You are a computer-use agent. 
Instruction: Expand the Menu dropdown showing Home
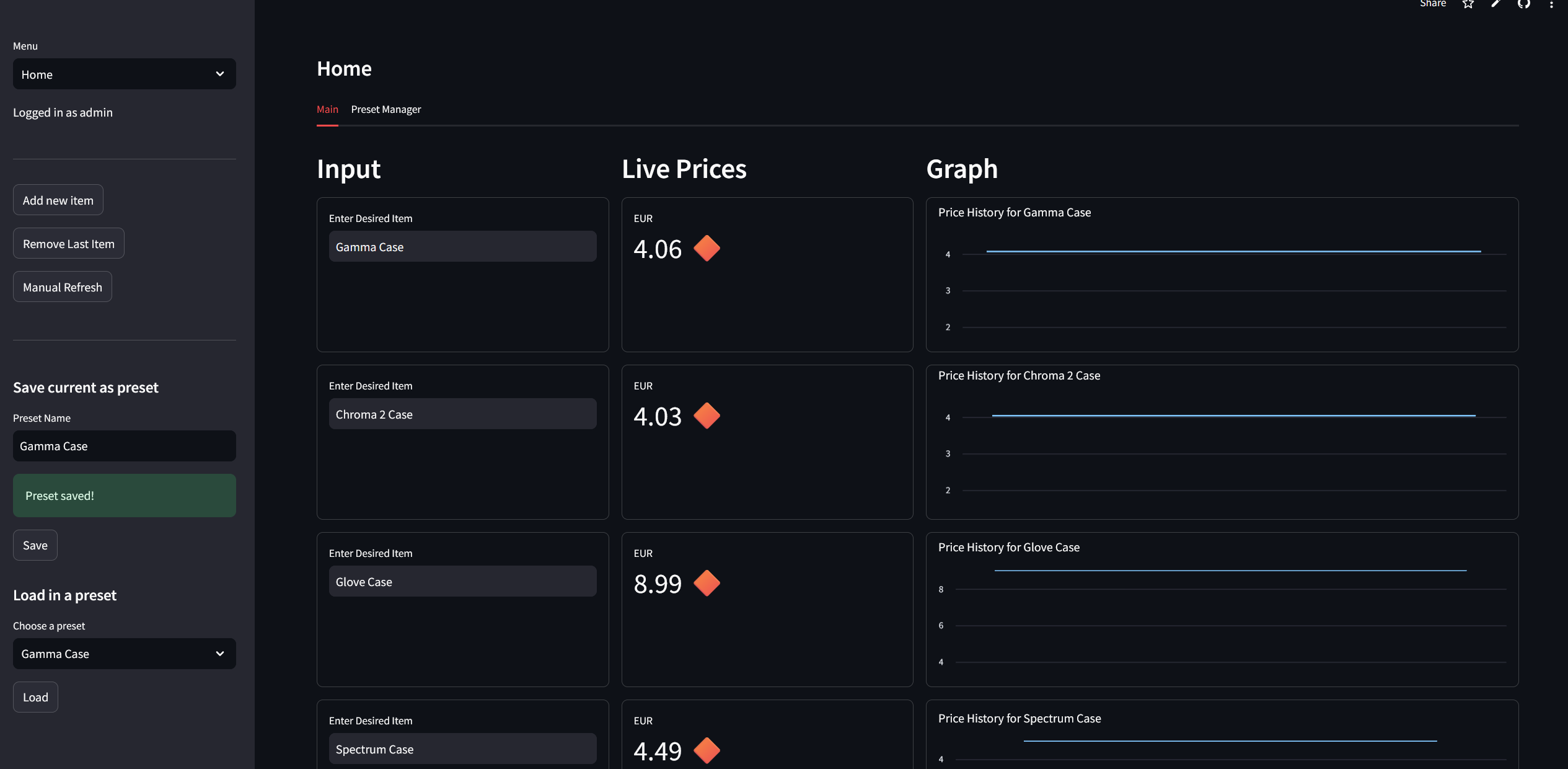tap(124, 74)
